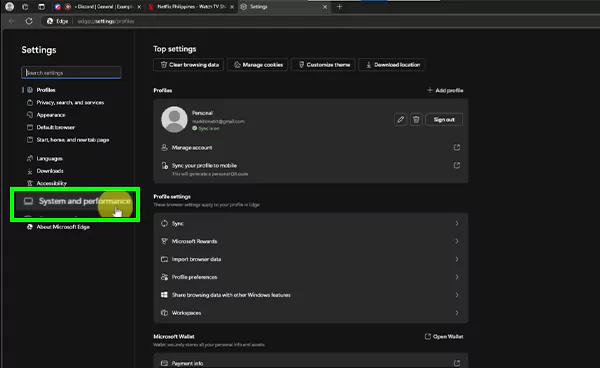600x368 pixels.
Task: Open Payment info external link icon
Action: [457, 363]
